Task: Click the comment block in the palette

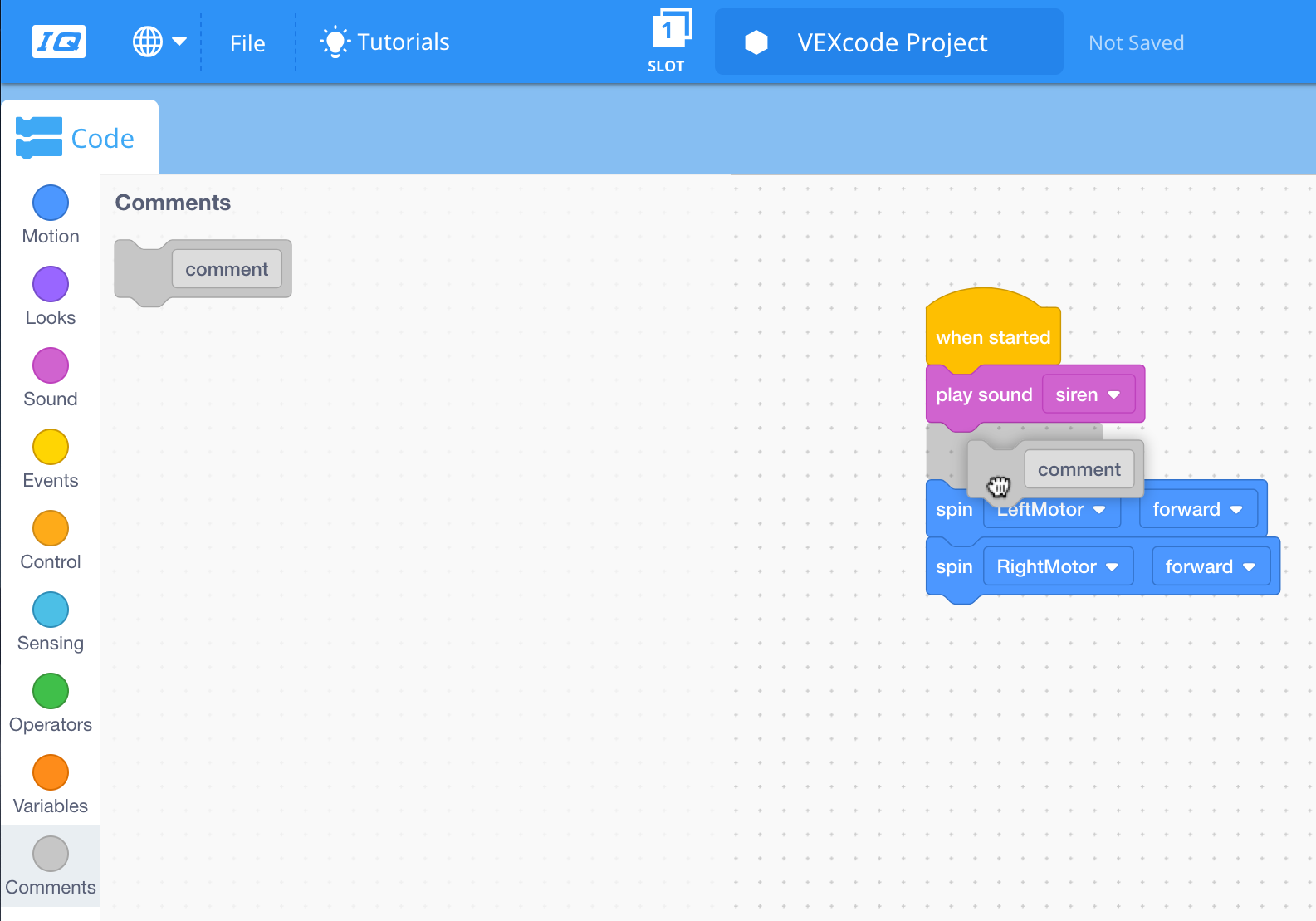Action: coord(143,270)
